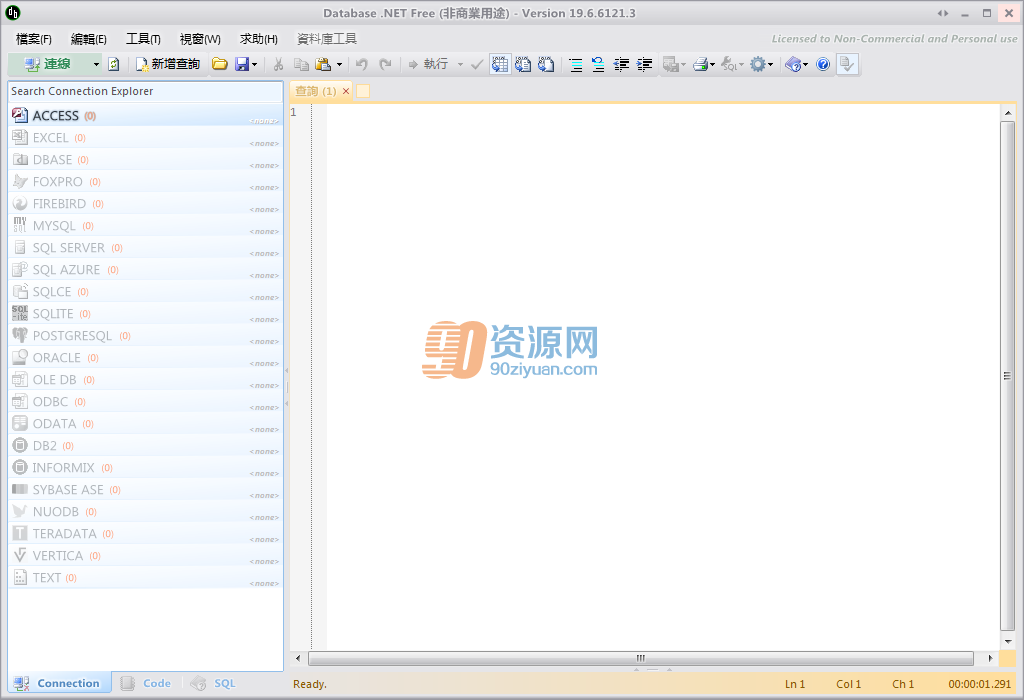Click the horizontal scrollbar thumb of the editor
This screenshot has height=700, width=1024.
pos(641,658)
